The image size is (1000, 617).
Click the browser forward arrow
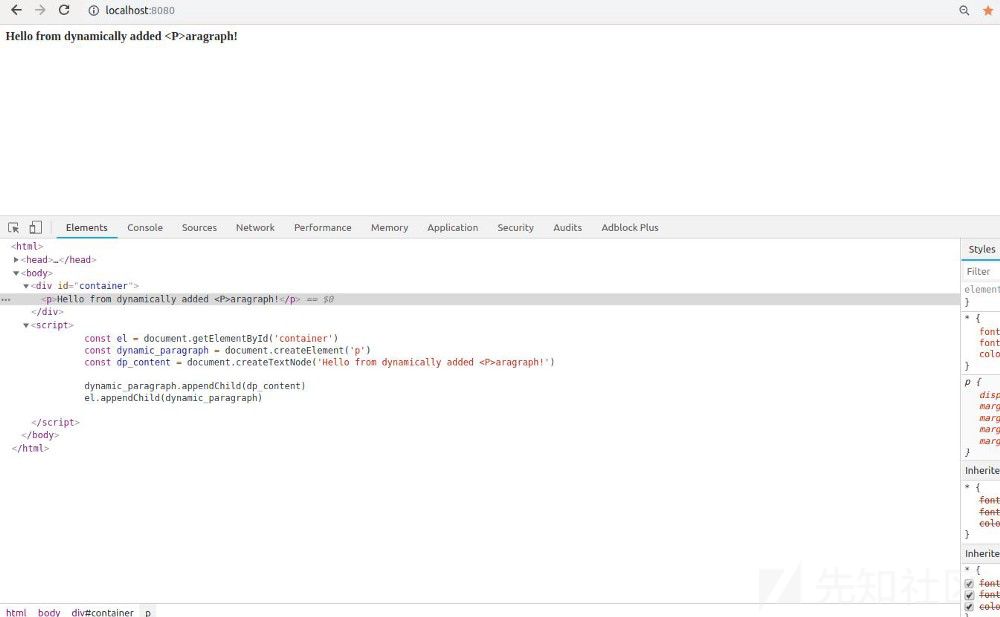pyautogui.click(x=40, y=10)
